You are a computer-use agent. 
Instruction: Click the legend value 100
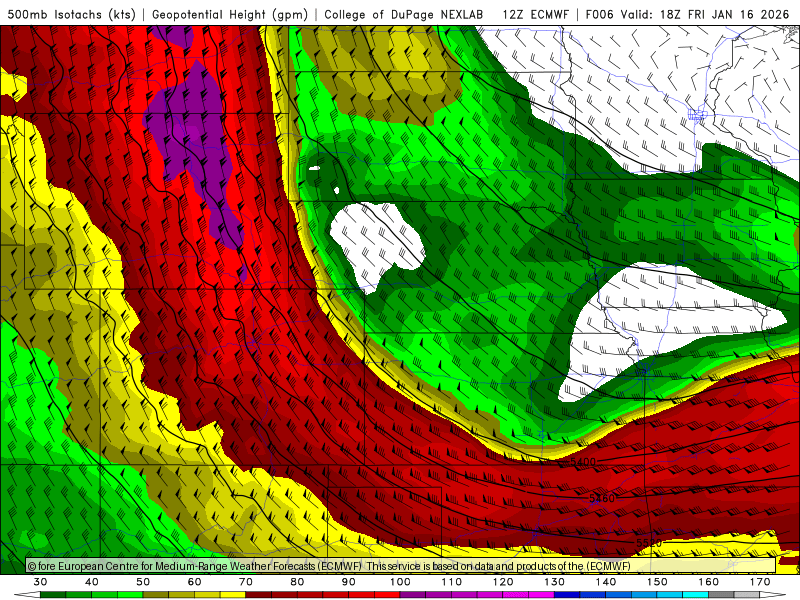click(401, 582)
